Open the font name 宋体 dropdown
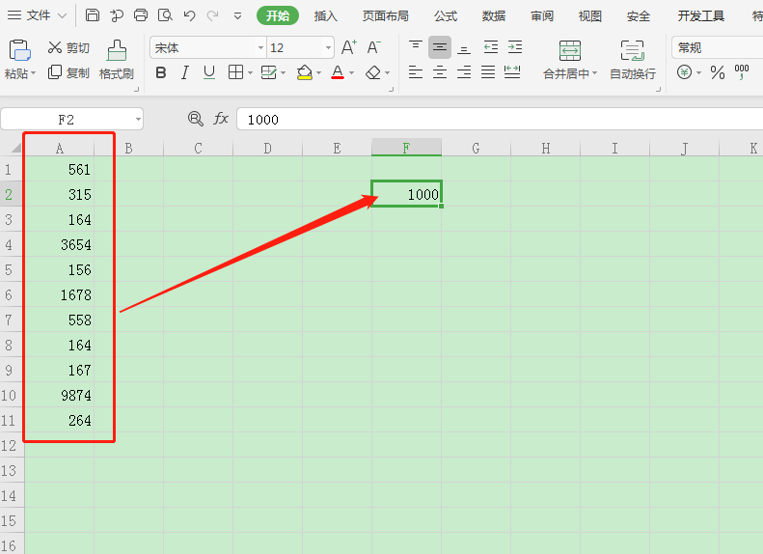763x554 pixels. tap(261, 48)
